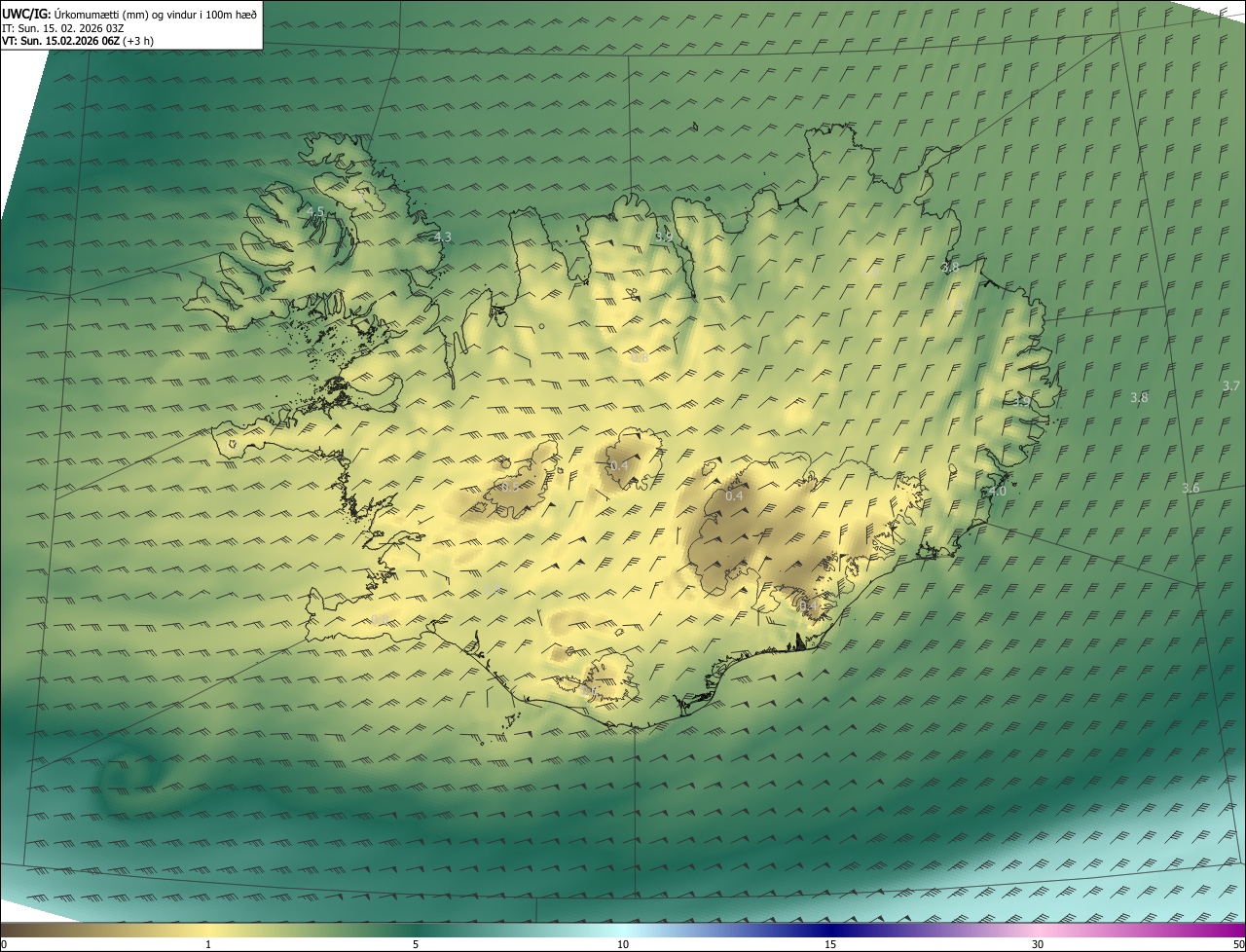
Task: Click the 4.5 value label on the map
Action: click(x=315, y=211)
